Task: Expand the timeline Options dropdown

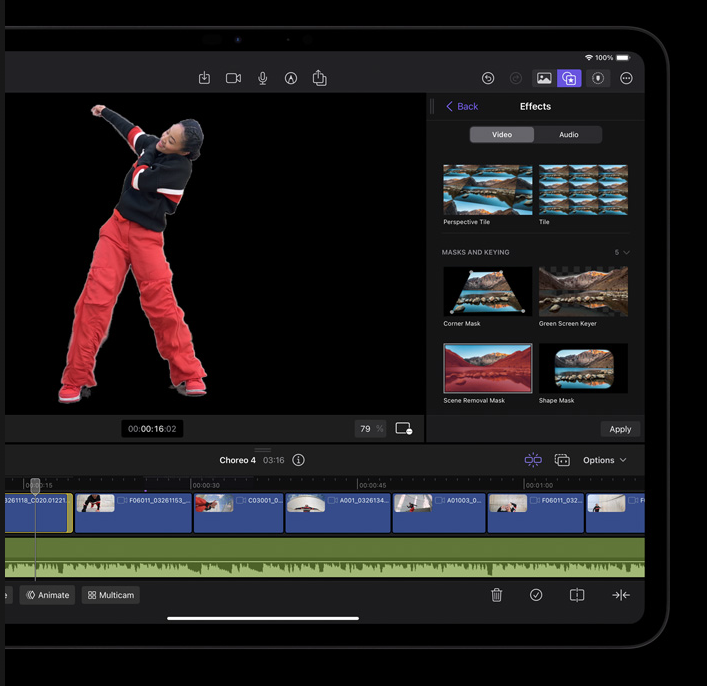Action: tap(605, 460)
